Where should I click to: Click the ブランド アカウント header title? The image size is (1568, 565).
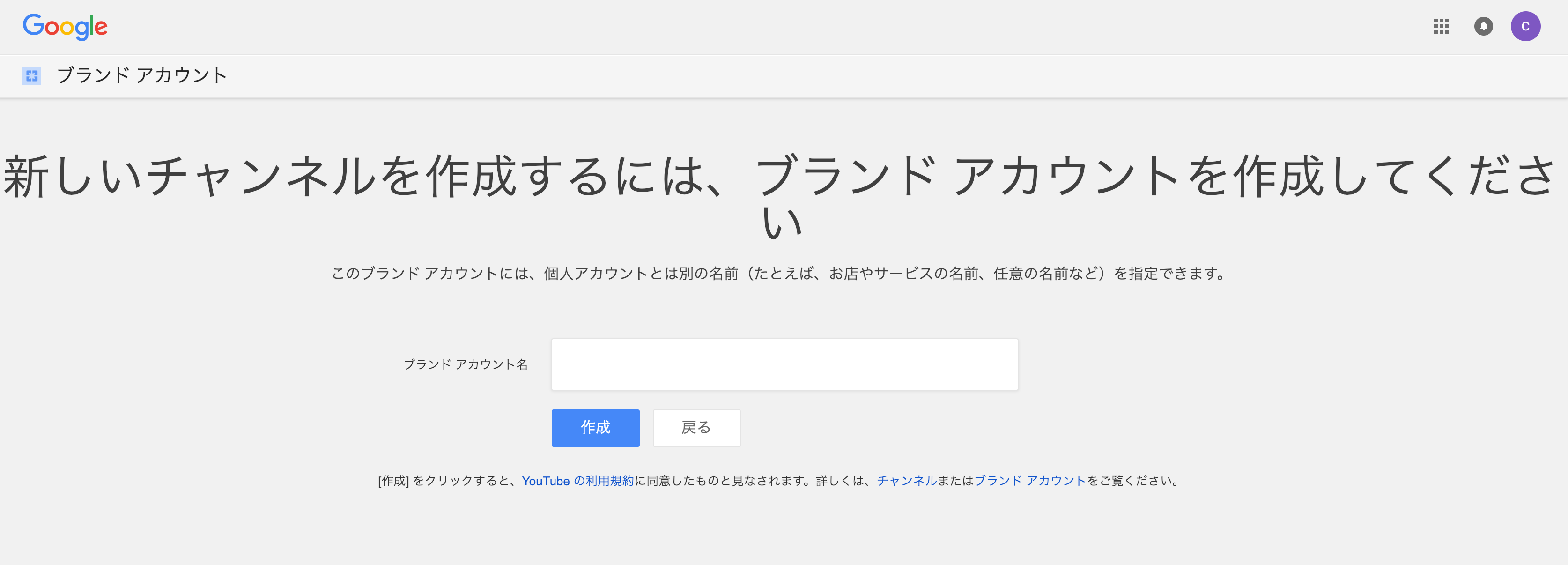coord(142,75)
